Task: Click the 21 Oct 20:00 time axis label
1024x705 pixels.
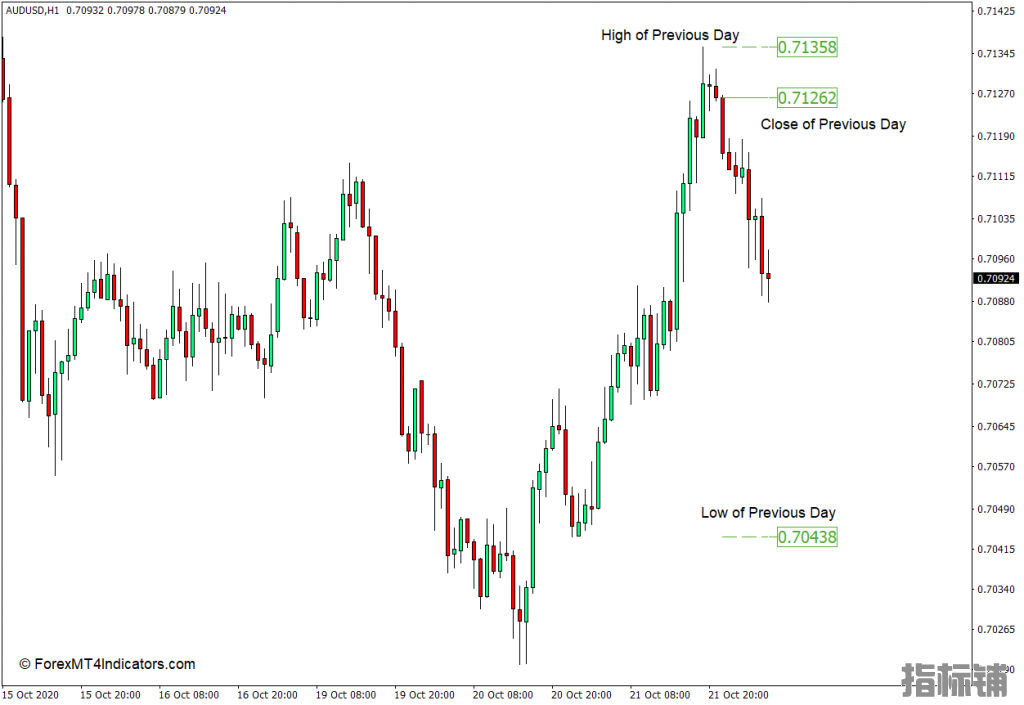Action: click(x=738, y=694)
